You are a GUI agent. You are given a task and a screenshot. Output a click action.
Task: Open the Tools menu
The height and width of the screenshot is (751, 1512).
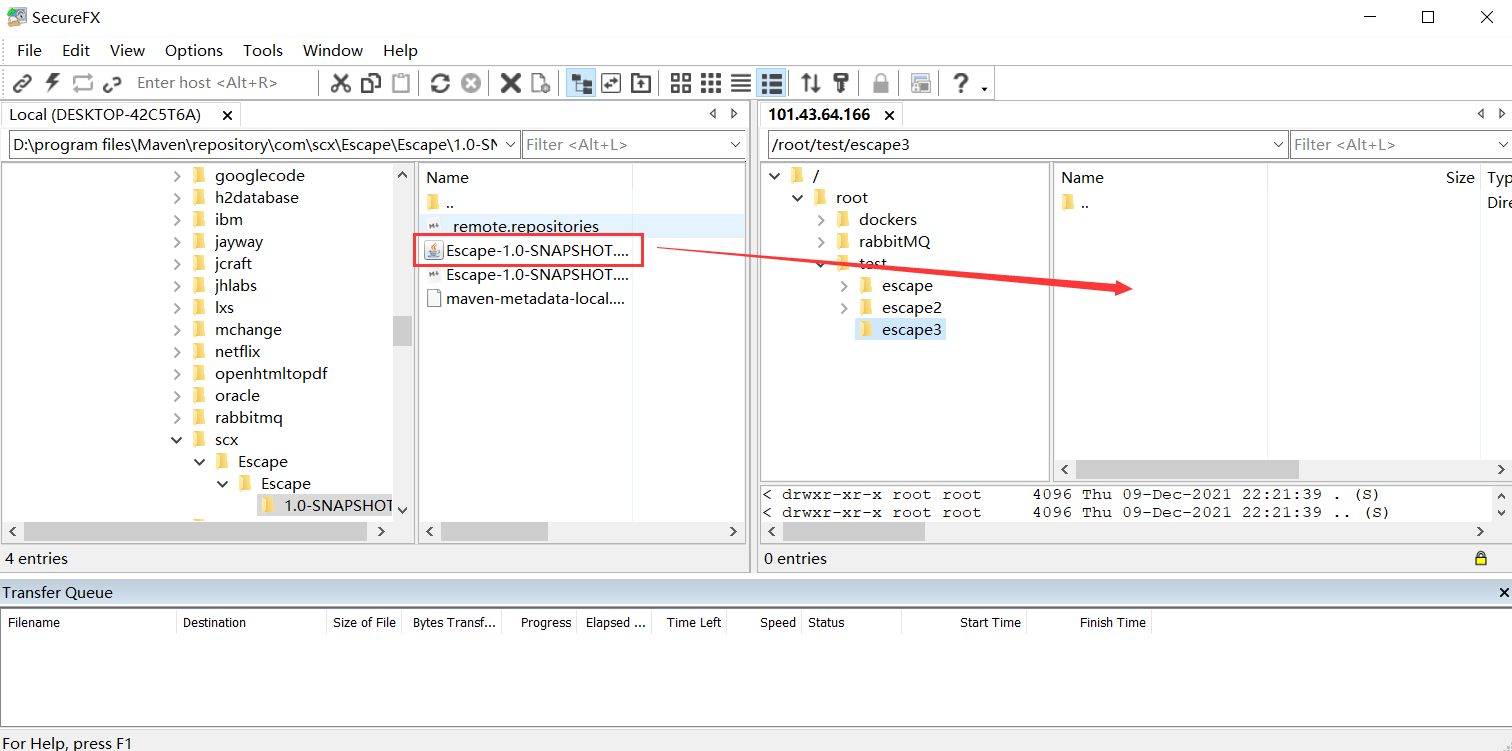pos(263,50)
